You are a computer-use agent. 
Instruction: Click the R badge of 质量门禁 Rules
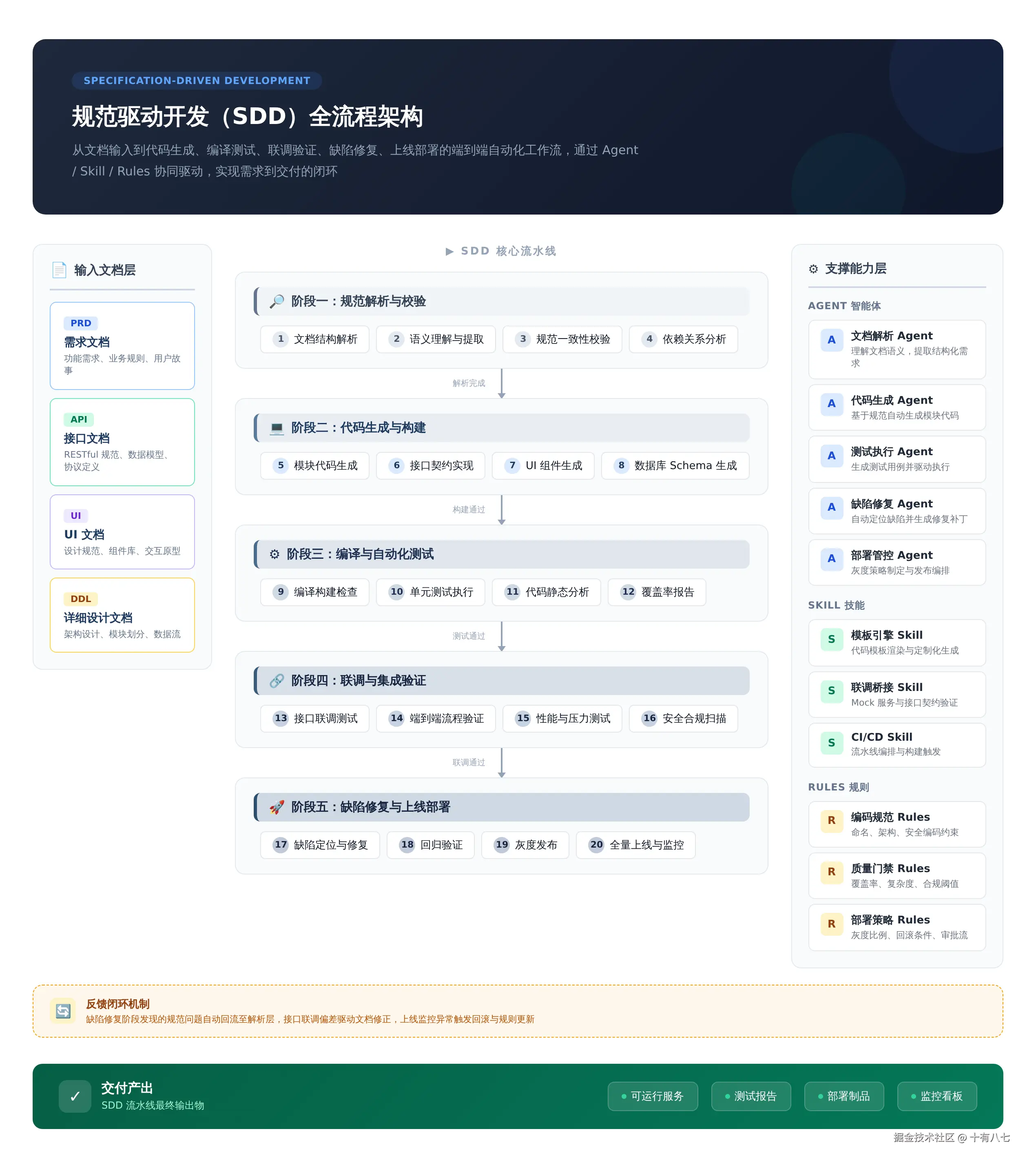[x=831, y=872]
